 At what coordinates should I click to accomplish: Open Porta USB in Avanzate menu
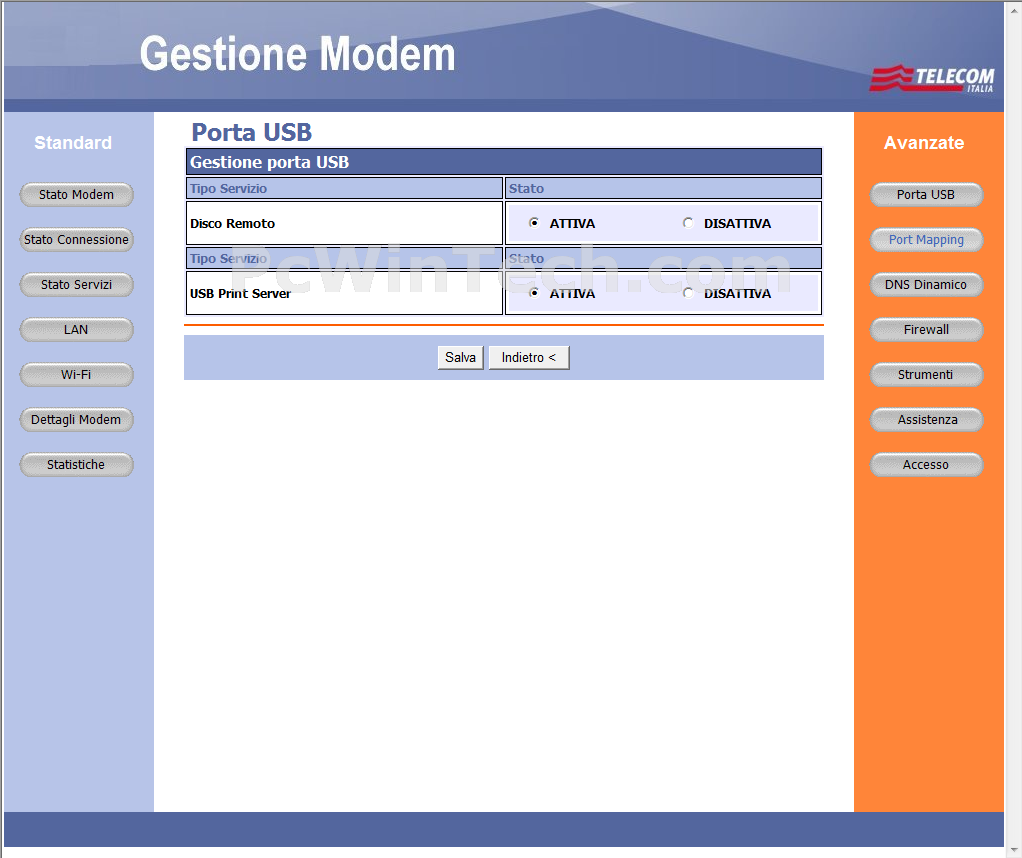point(926,194)
